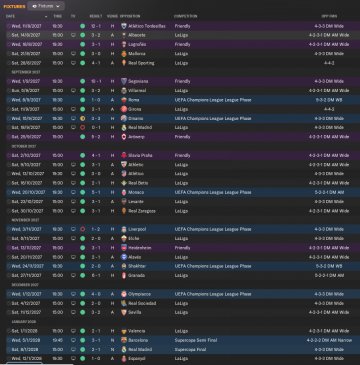Click the Sevilla club crest

tap(124, 313)
